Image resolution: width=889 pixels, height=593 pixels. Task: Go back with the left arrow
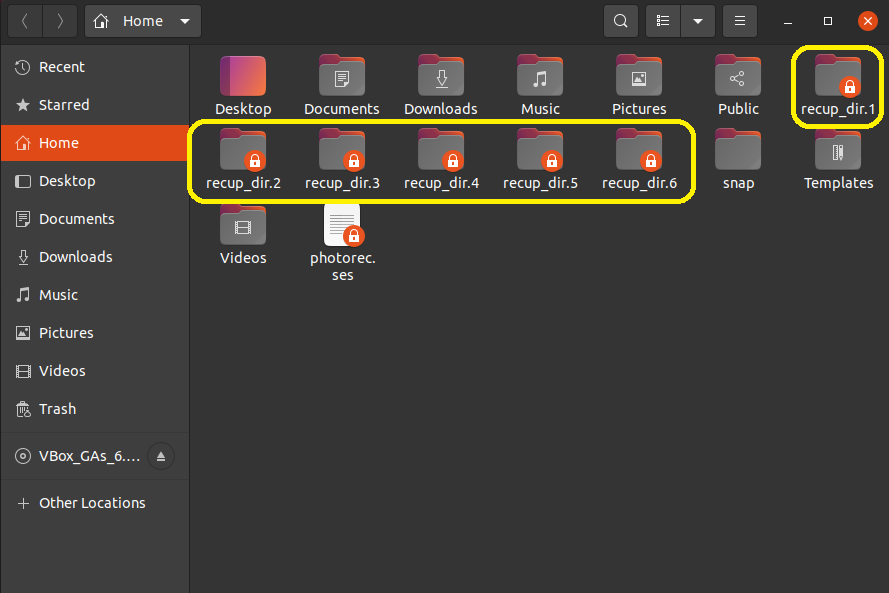tap(25, 21)
